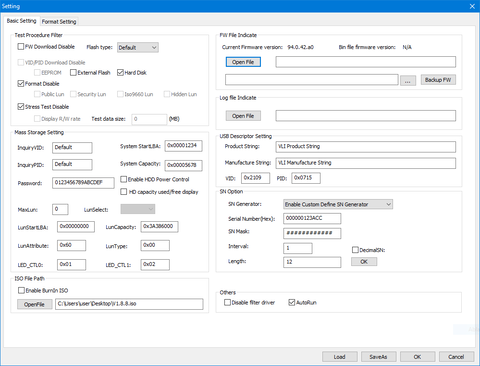480x366 pixels.
Task: Confirm settings with bottom OK button
Action: (417, 357)
